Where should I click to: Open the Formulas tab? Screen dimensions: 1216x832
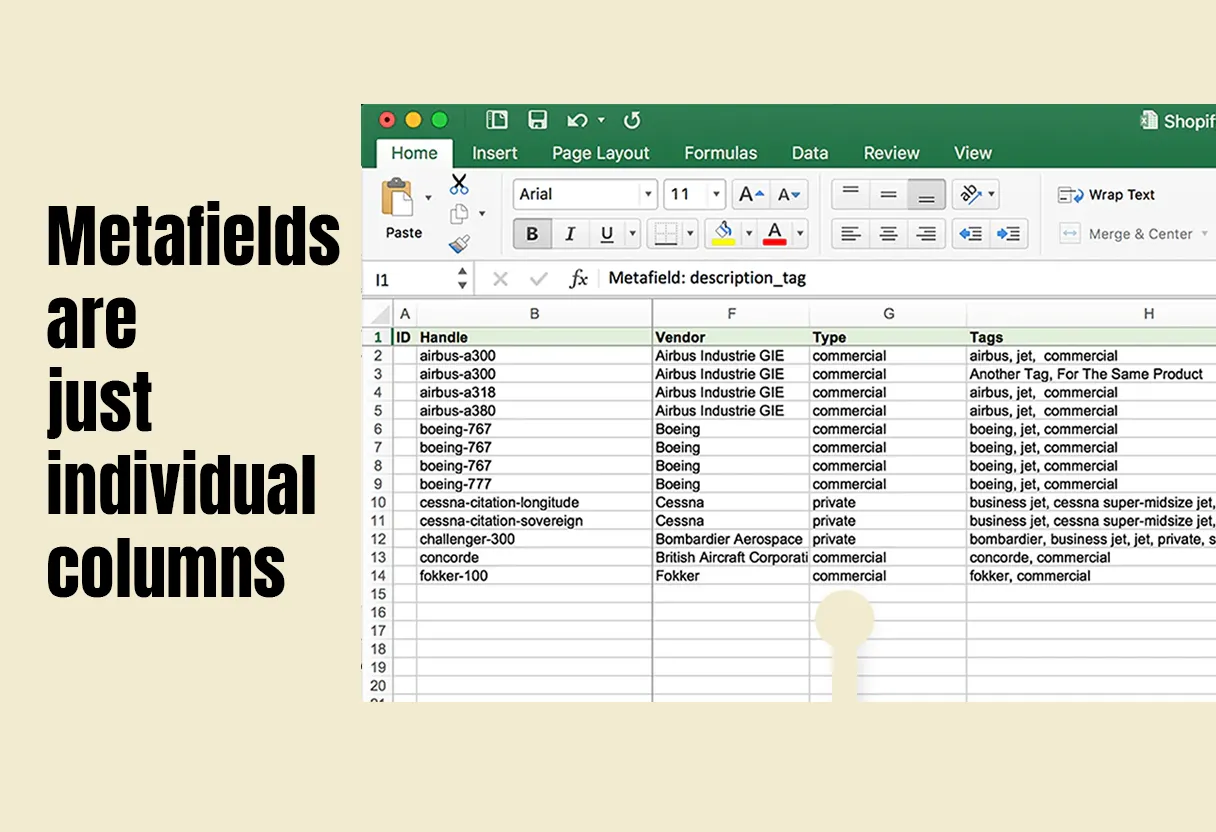721,153
